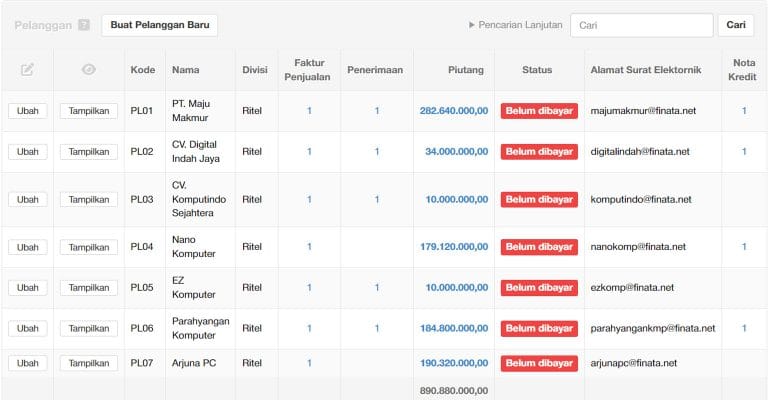This screenshot has height=400, width=768.
Task: Click Tampilkan for CV. Komputindo Sejahtera
Action: [x=89, y=199]
